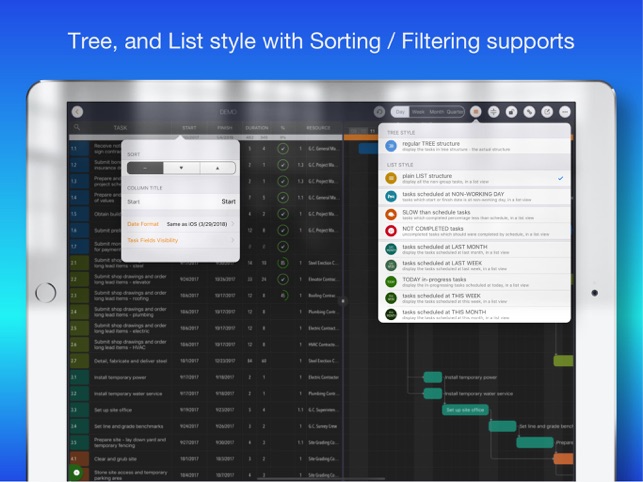This screenshot has width=643, height=482.
Task: Toggle completion check for task 2.2
Action: coord(283,279)
